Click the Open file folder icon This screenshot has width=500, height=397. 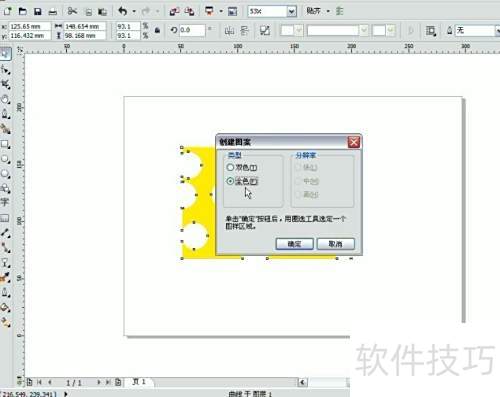[x=23, y=11]
